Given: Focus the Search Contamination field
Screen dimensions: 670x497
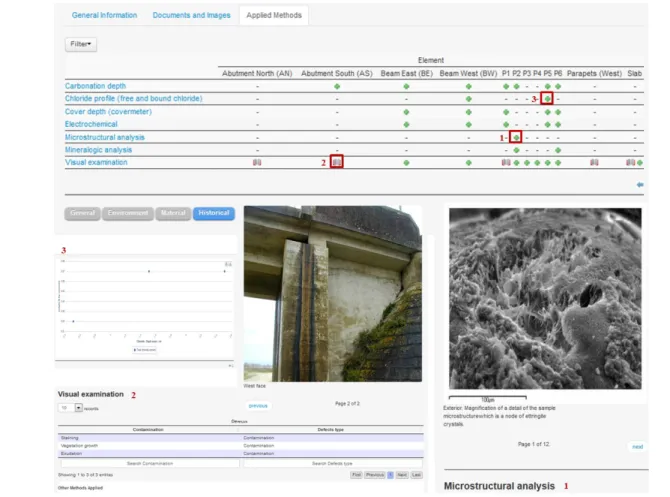Looking at the screenshot, I should [x=150, y=463].
